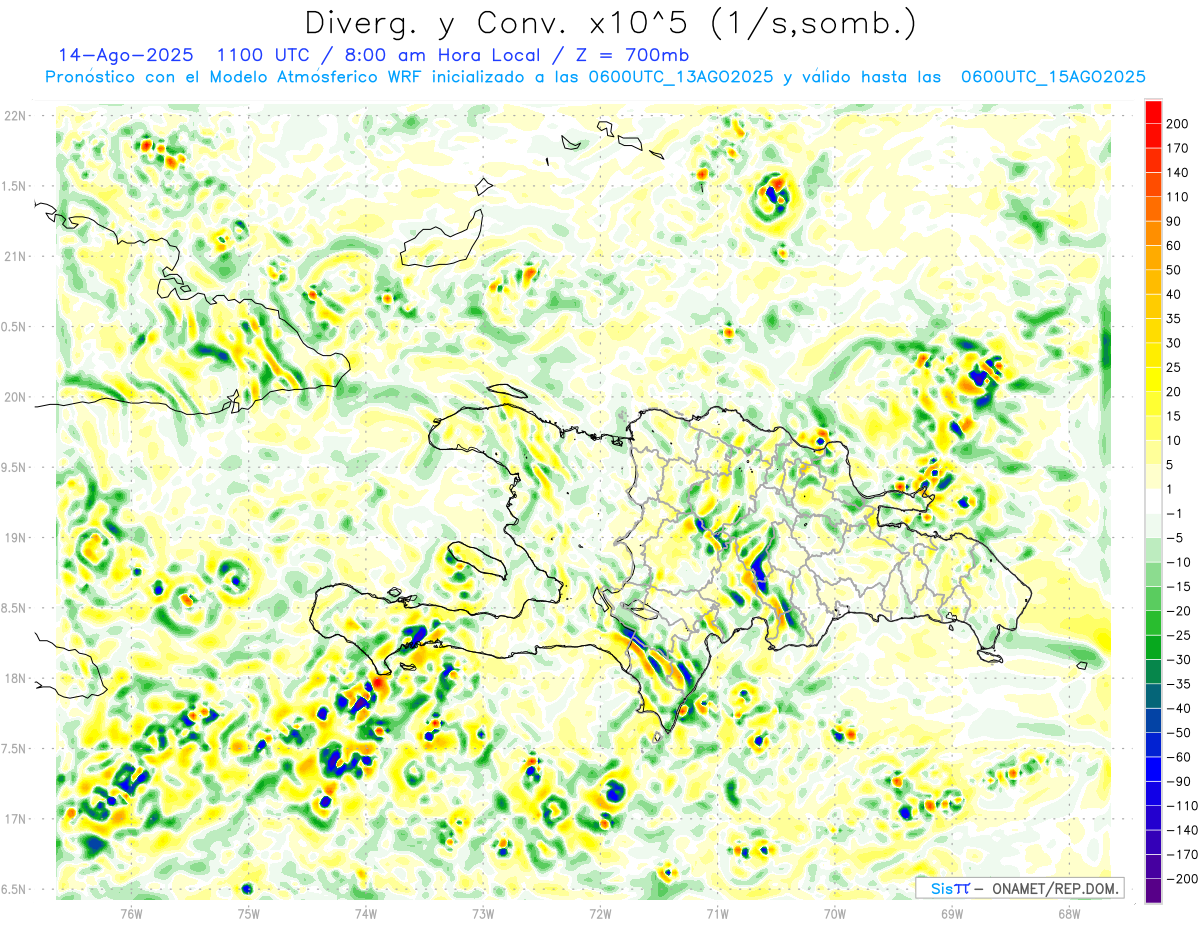The height and width of the screenshot is (927, 1200).
Task: Click the '74W' longitude label
Action: point(365,914)
